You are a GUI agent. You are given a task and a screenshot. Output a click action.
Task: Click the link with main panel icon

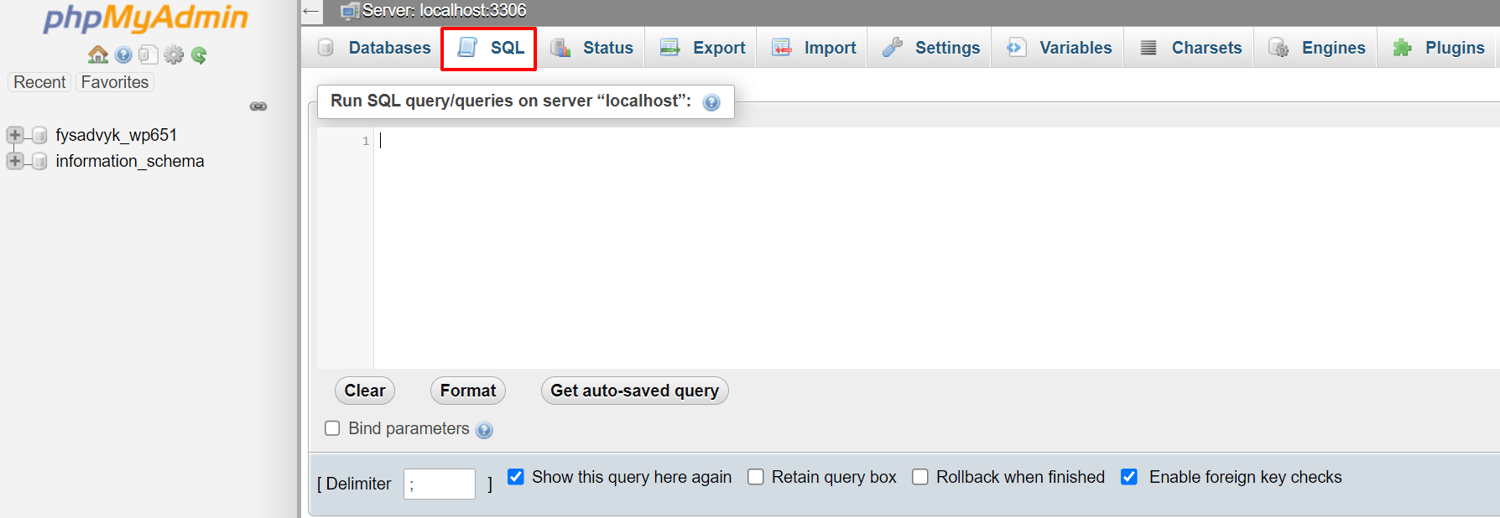(258, 106)
